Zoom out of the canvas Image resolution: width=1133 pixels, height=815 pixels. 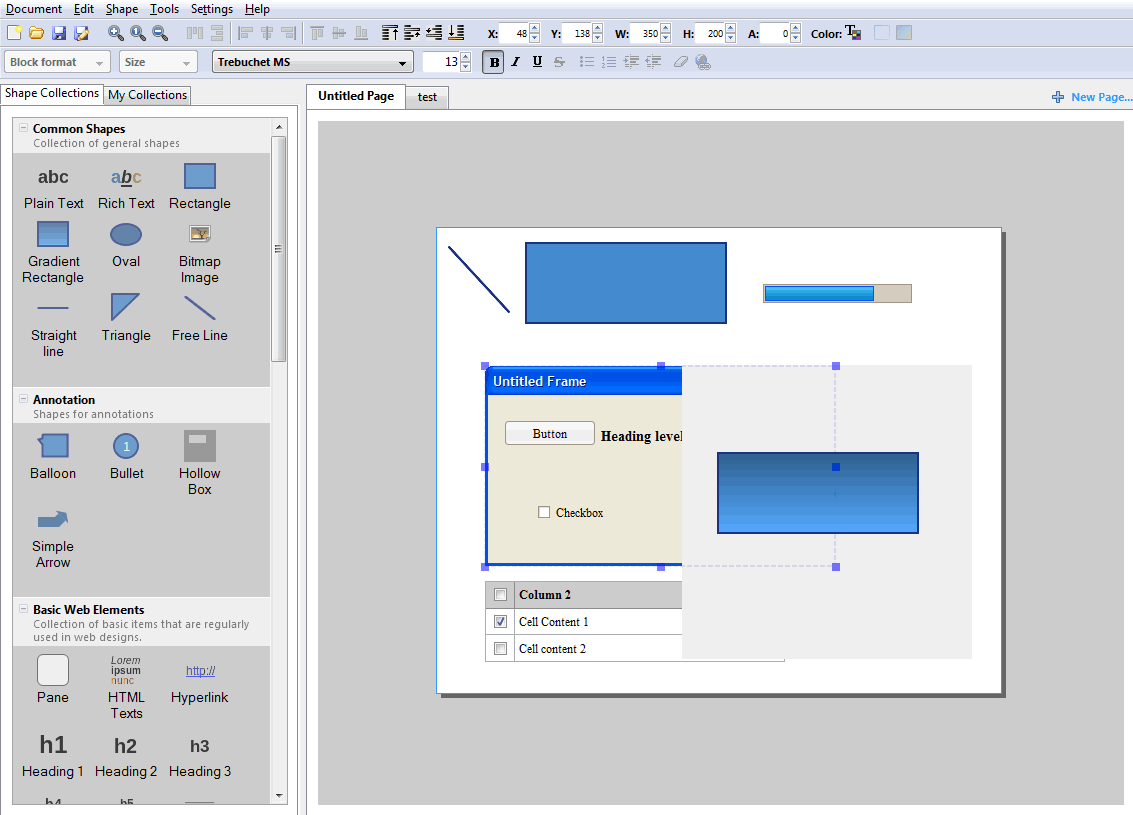(x=160, y=33)
